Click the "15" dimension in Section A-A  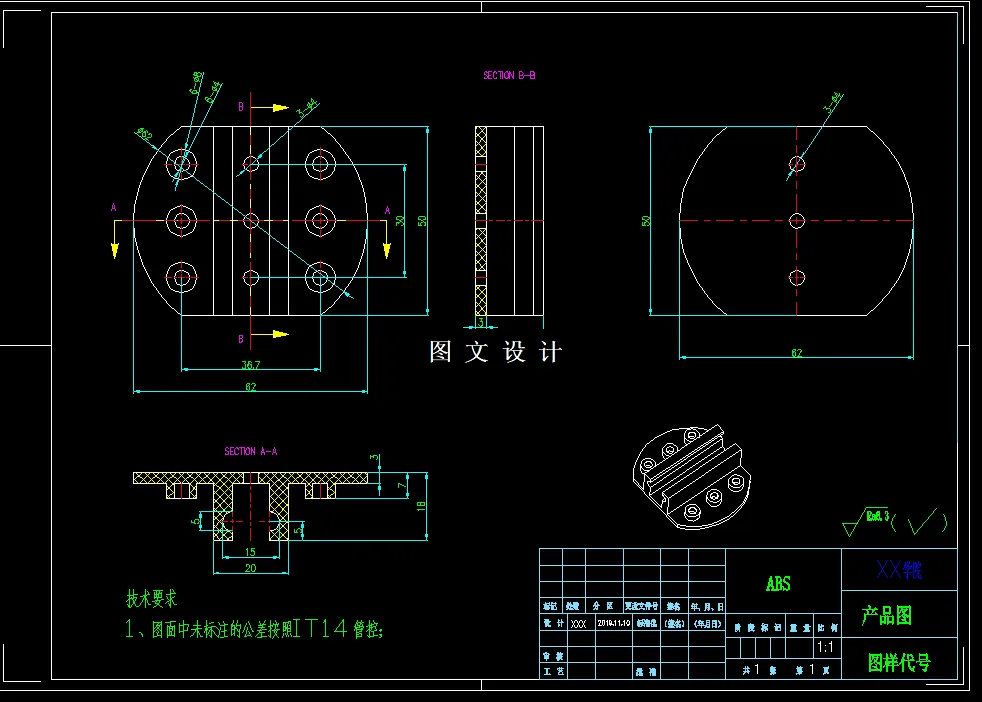pos(250,552)
